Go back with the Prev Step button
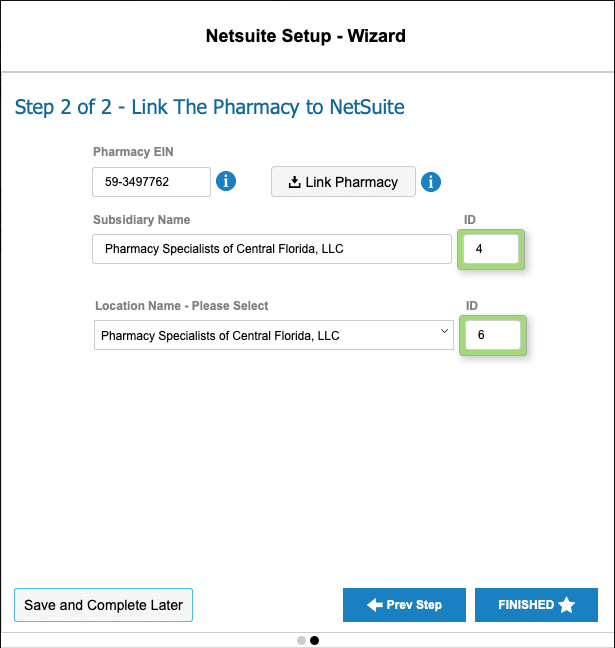This screenshot has width=615, height=648. [x=404, y=605]
